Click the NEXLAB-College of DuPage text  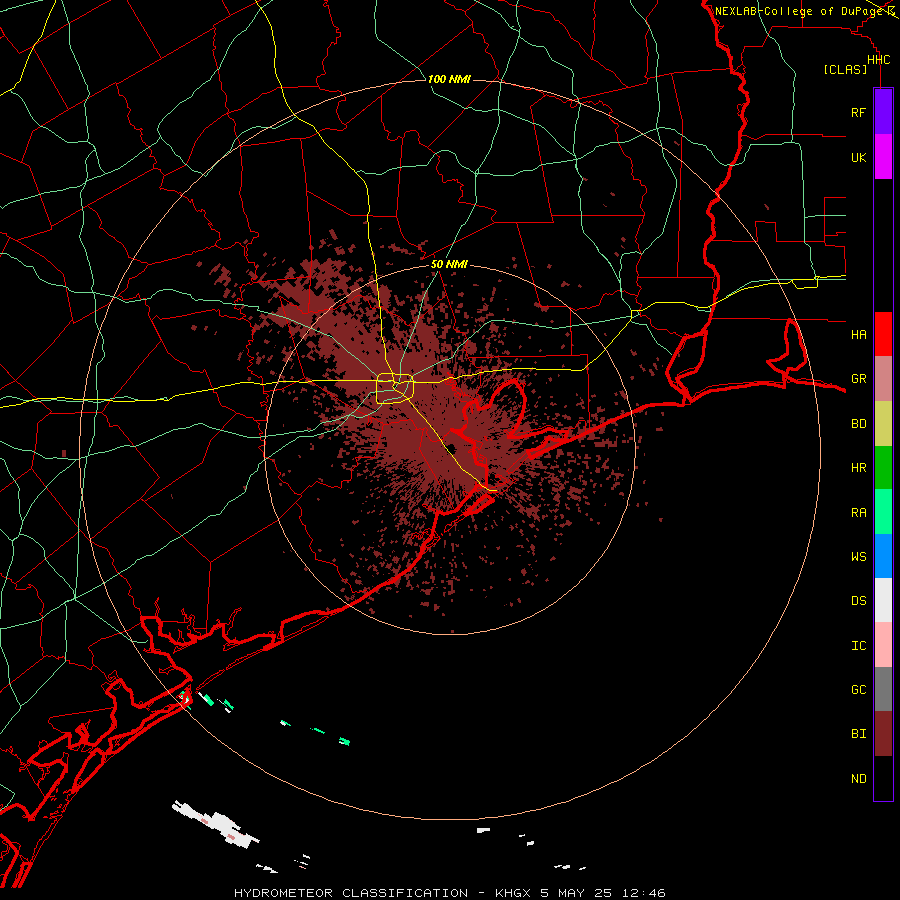tap(800, 11)
